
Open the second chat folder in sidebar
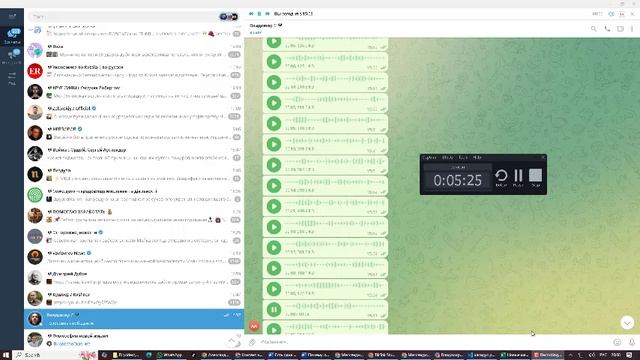(x=12, y=56)
